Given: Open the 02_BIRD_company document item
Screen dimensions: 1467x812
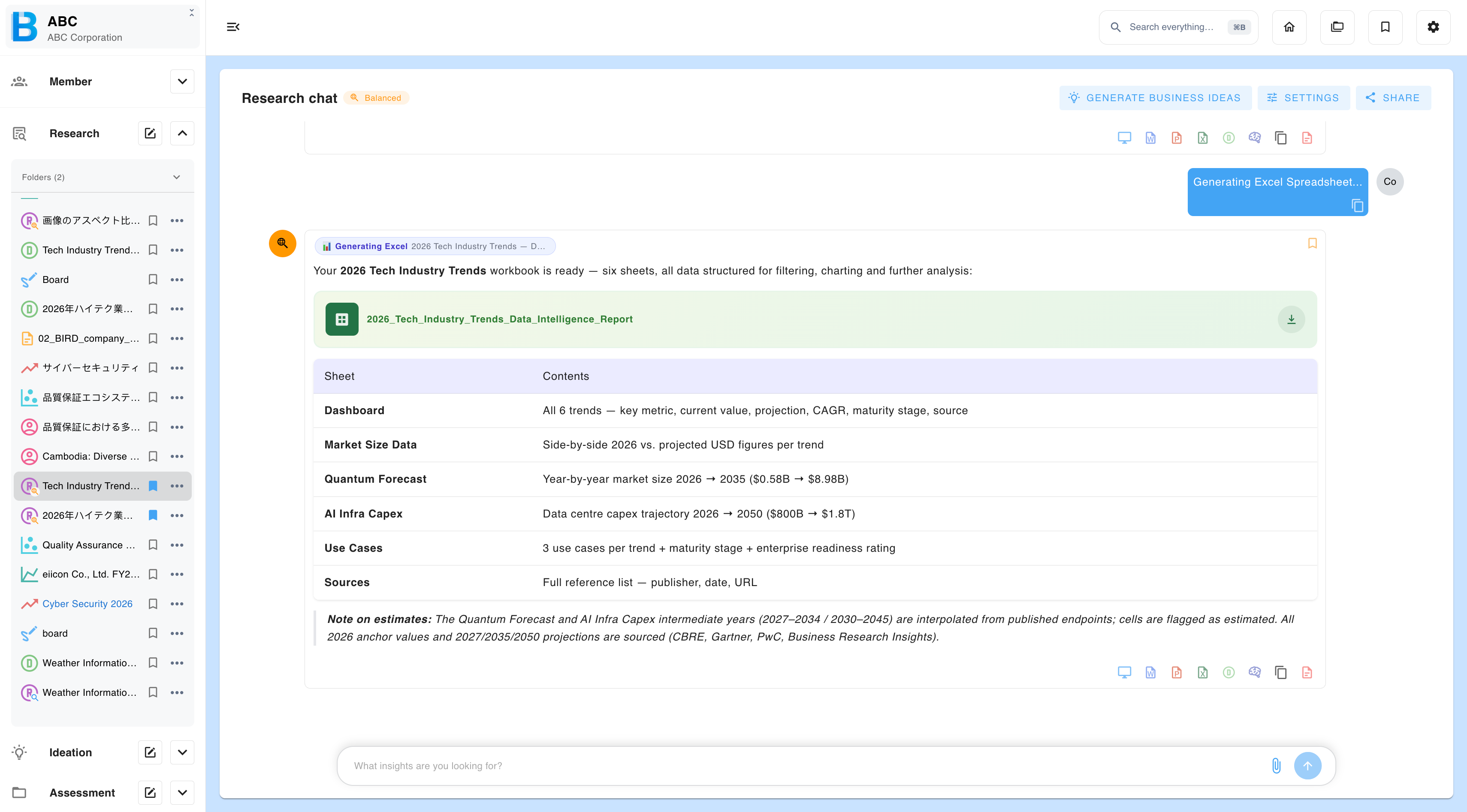Looking at the screenshot, I should click(89, 339).
